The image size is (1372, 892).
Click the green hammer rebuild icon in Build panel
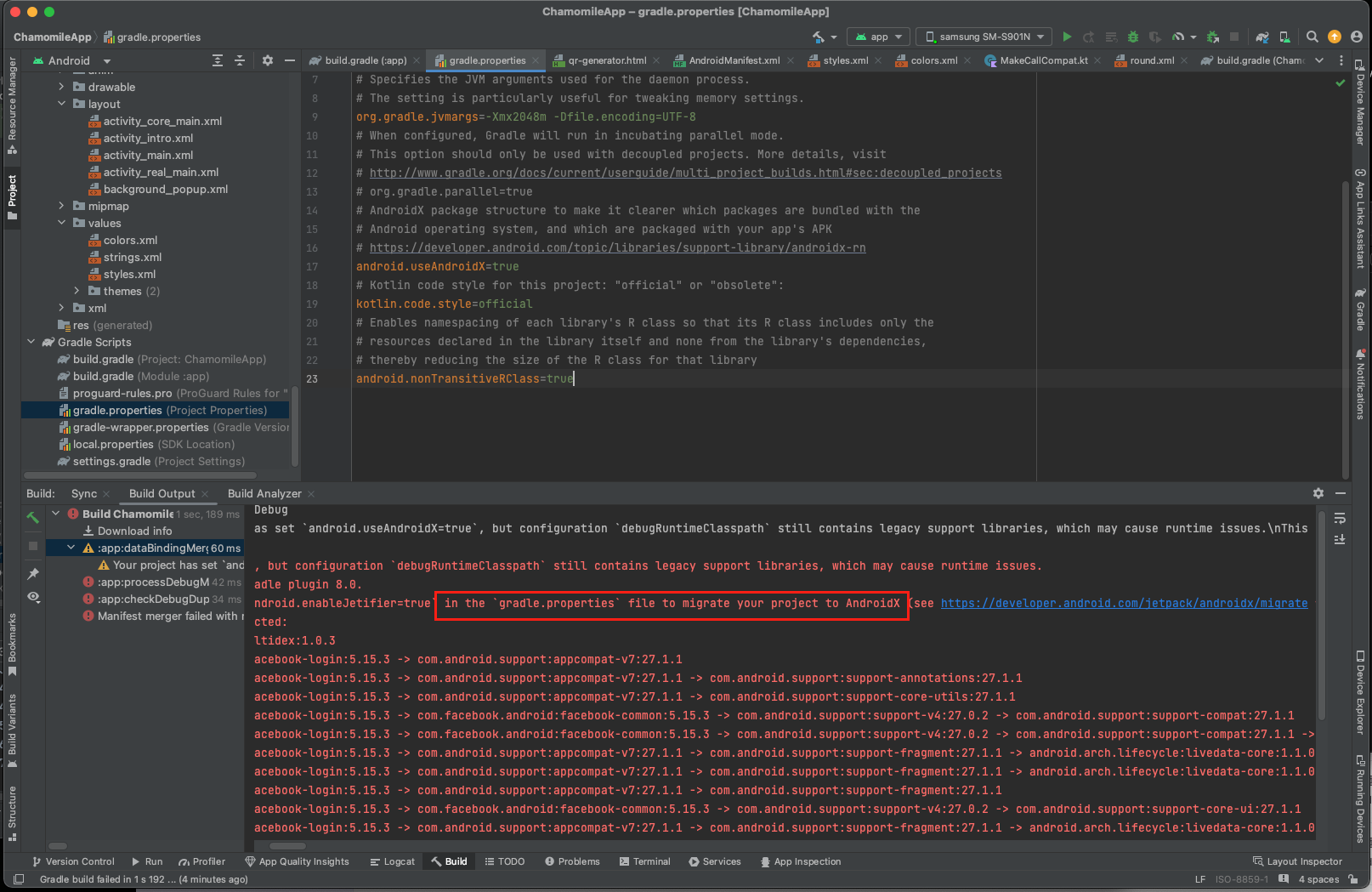click(33, 517)
